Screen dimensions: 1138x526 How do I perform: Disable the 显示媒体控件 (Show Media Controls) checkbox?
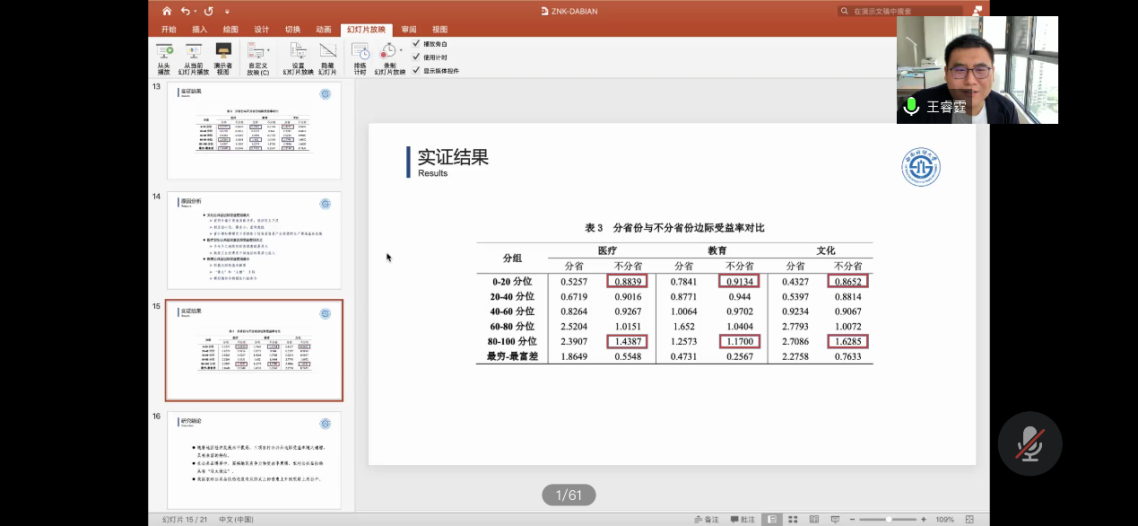coord(416,71)
